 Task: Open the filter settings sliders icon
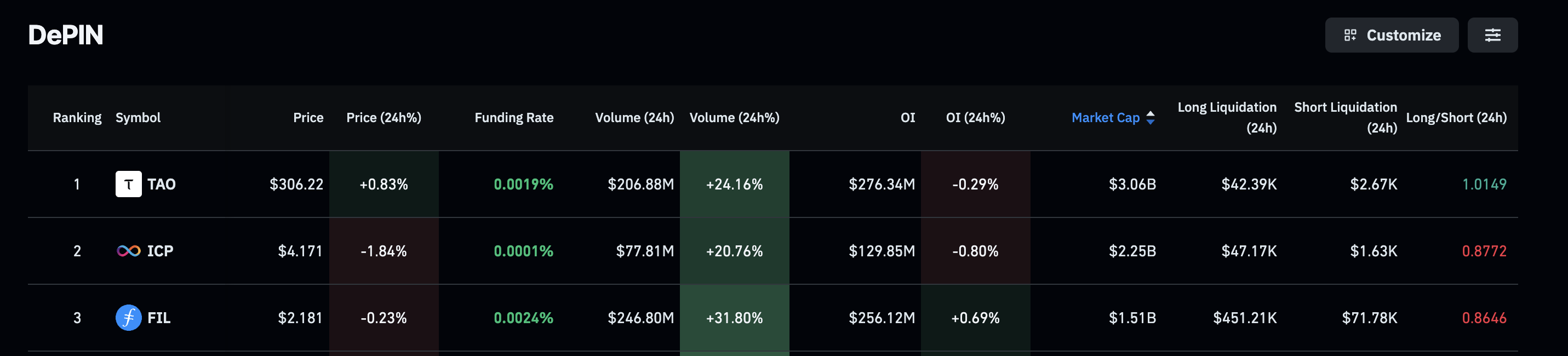point(1492,35)
